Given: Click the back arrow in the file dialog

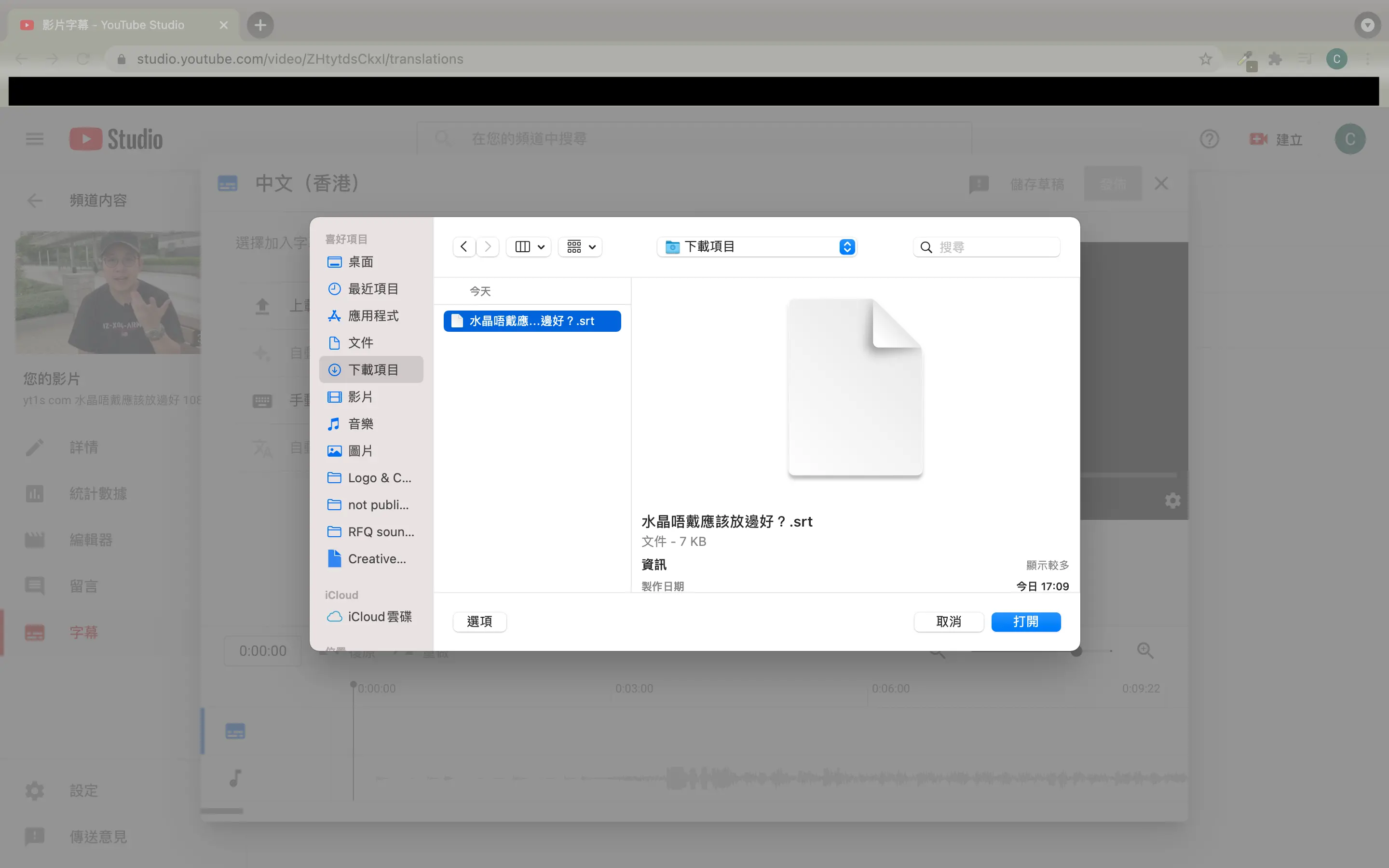Looking at the screenshot, I should pyautogui.click(x=464, y=247).
